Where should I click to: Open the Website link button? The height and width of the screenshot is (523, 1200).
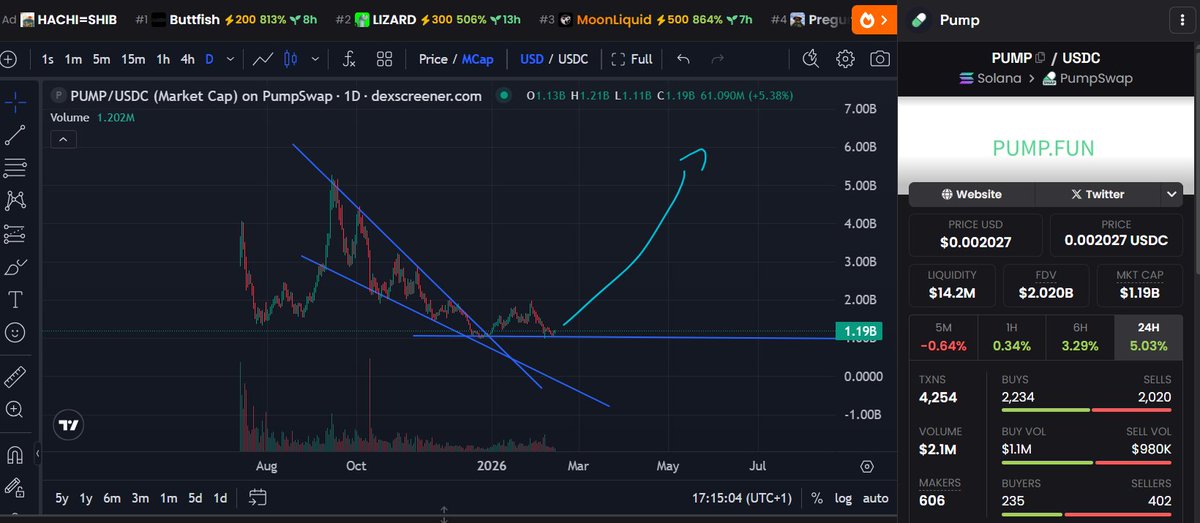971,194
